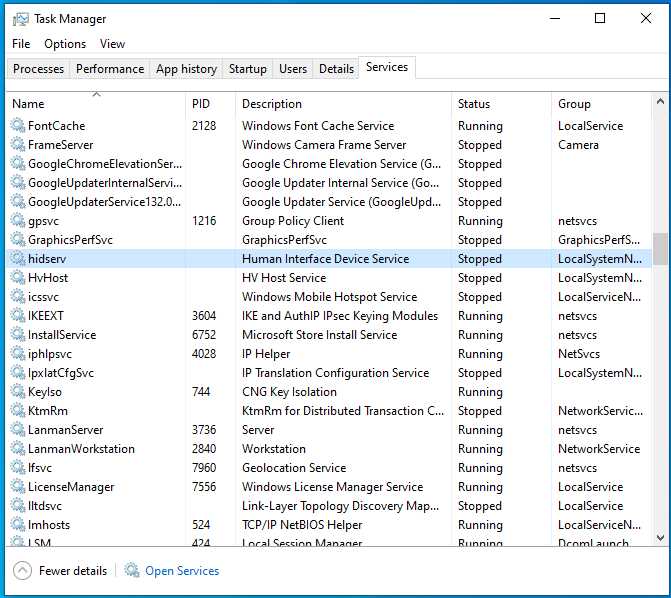Click the gear icon beside IKEEXT
The width and height of the screenshot is (671, 598).
click(18, 315)
